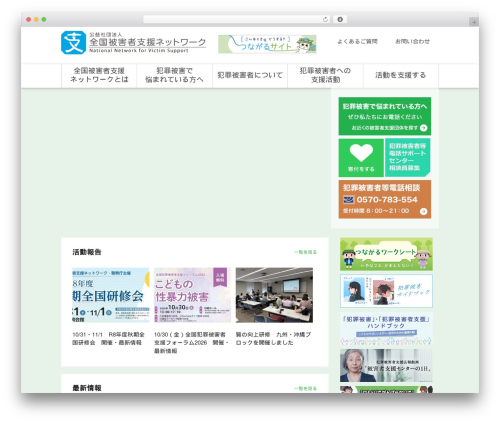The image size is (500, 423).
Task: Open 全国被害者支援ネットワークとは menu
Action: 99,75
